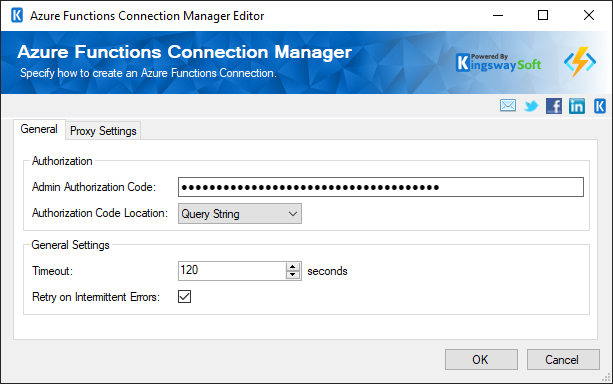
Task: Click the 'Authorization Code Location:' label
Action: (100, 213)
